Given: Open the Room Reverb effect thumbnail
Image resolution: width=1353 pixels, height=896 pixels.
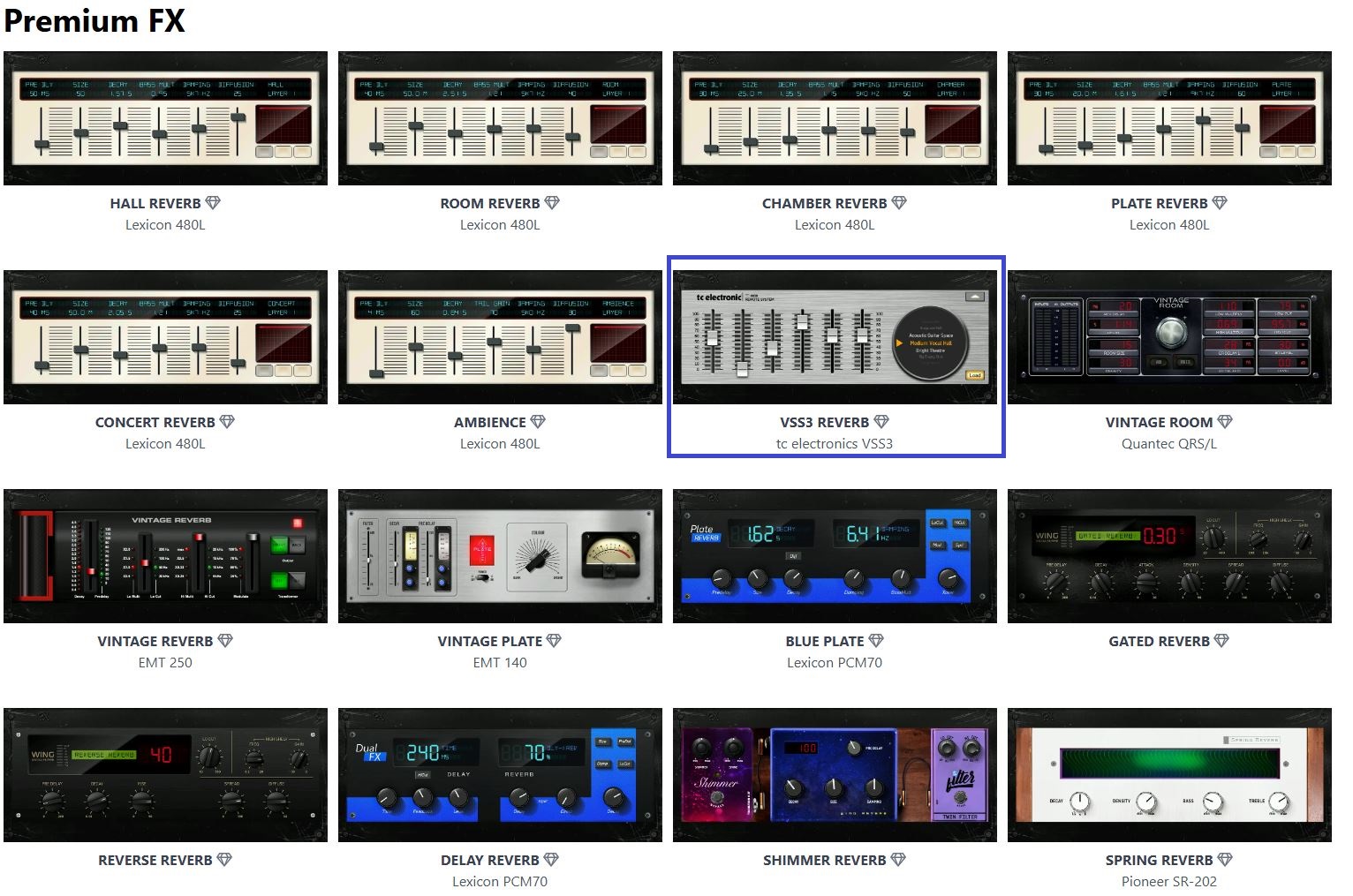Looking at the screenshot, I should click(x=500, y=118).
